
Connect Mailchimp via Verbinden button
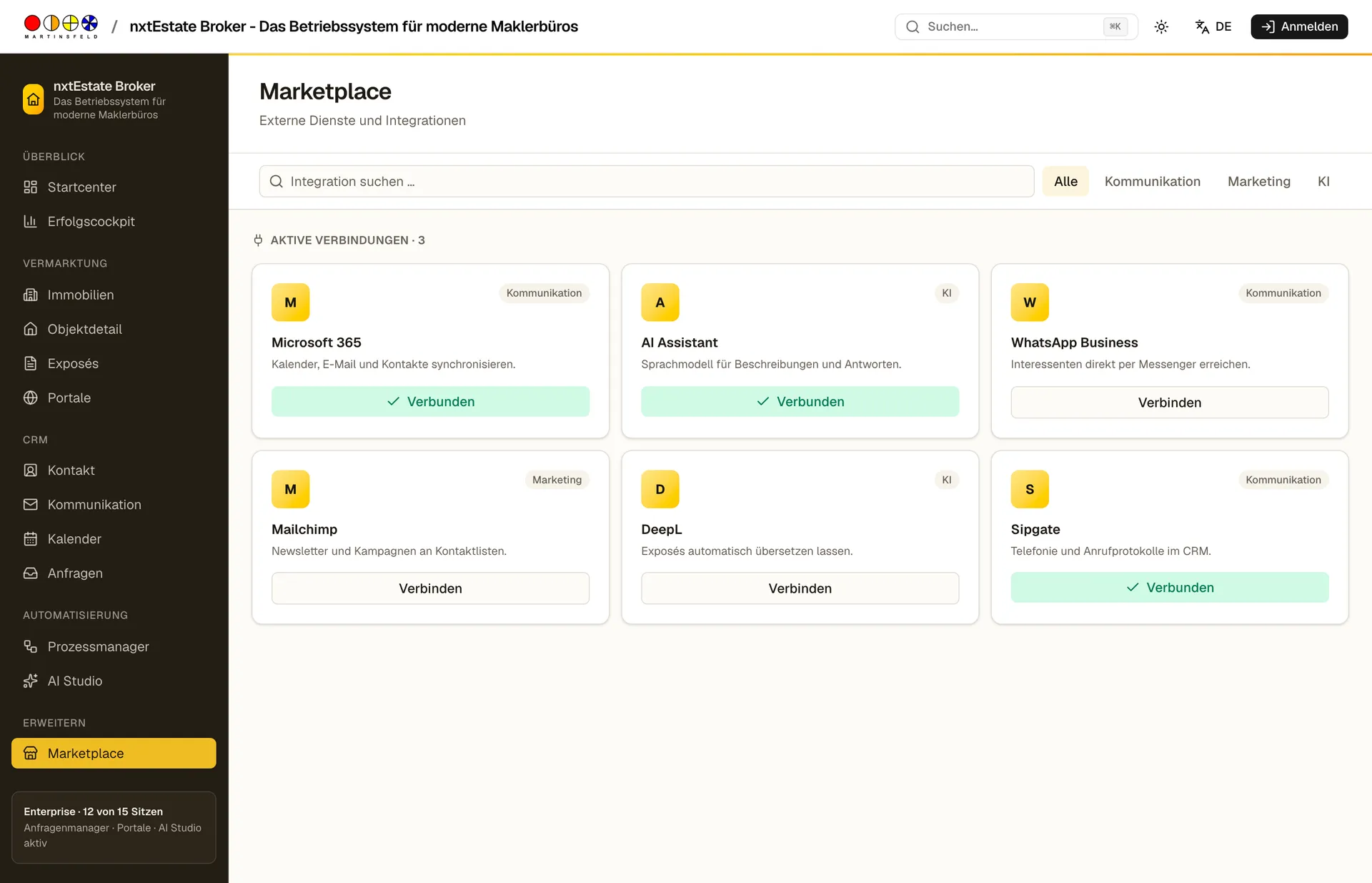(430, 588)
